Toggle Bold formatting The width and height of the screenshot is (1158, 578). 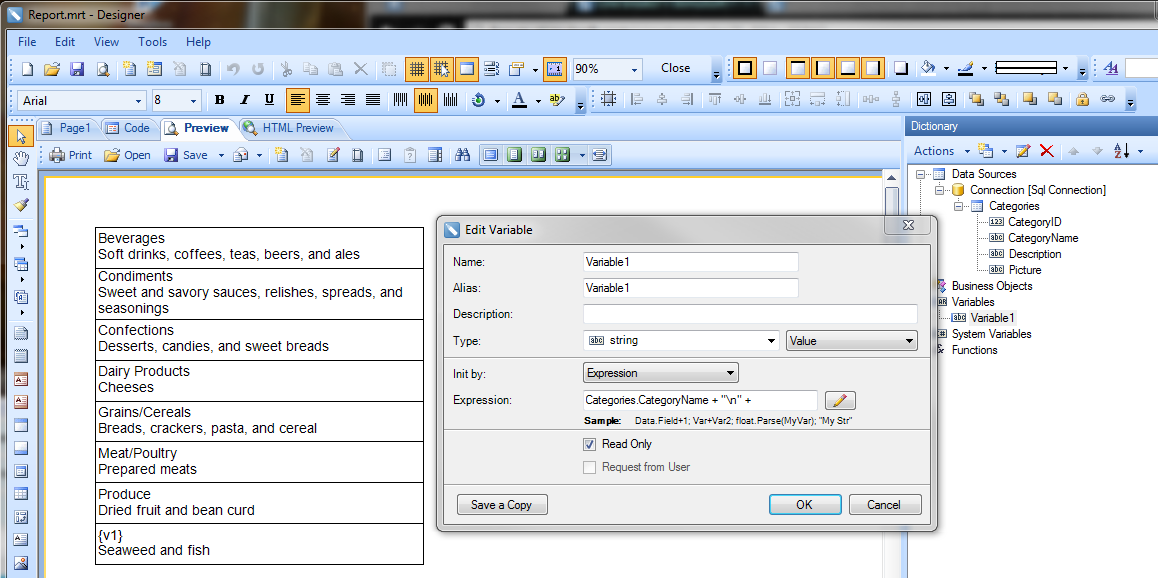click(219, 100)
